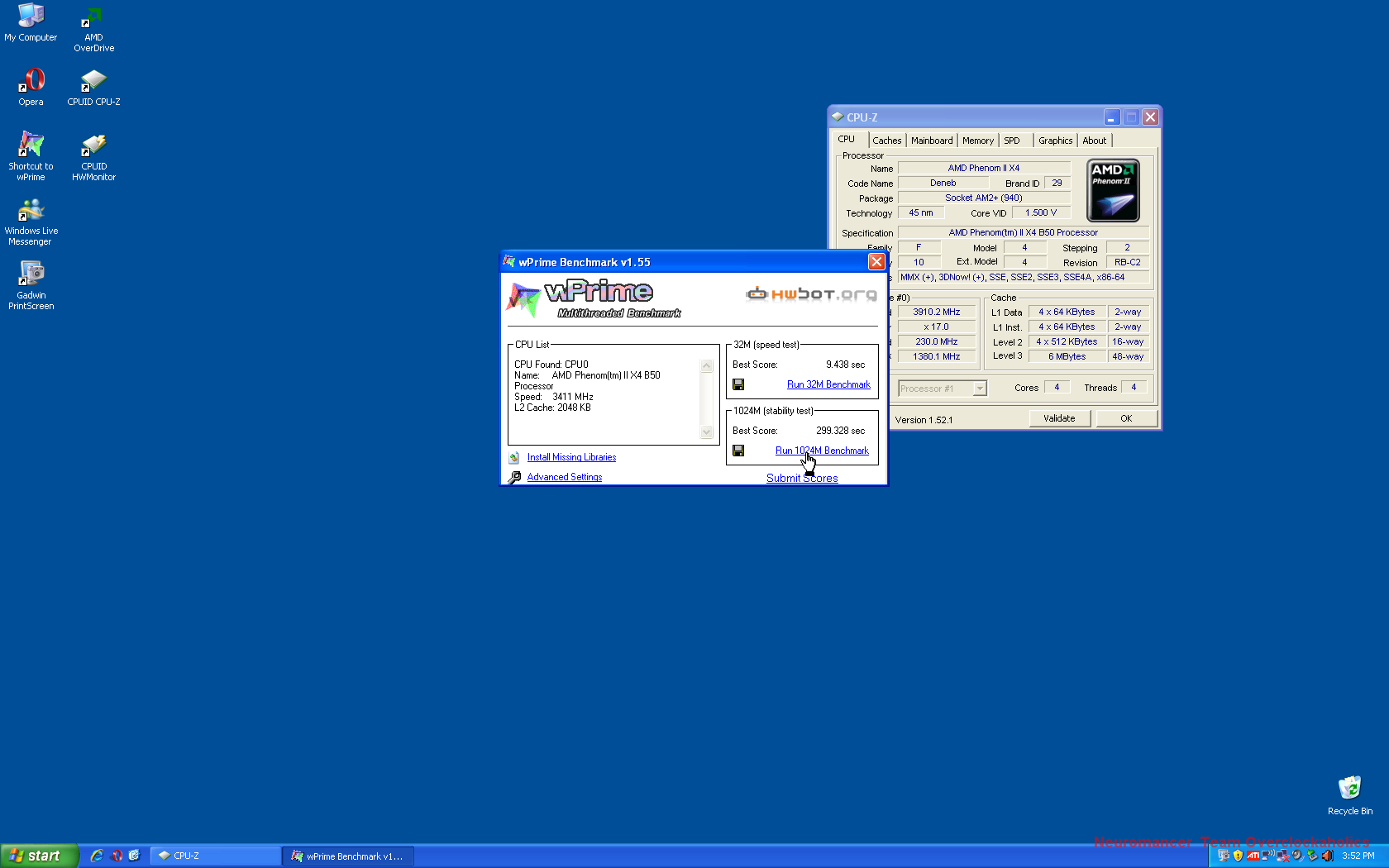Click the volume speaker tray icon

[1298, 856]
